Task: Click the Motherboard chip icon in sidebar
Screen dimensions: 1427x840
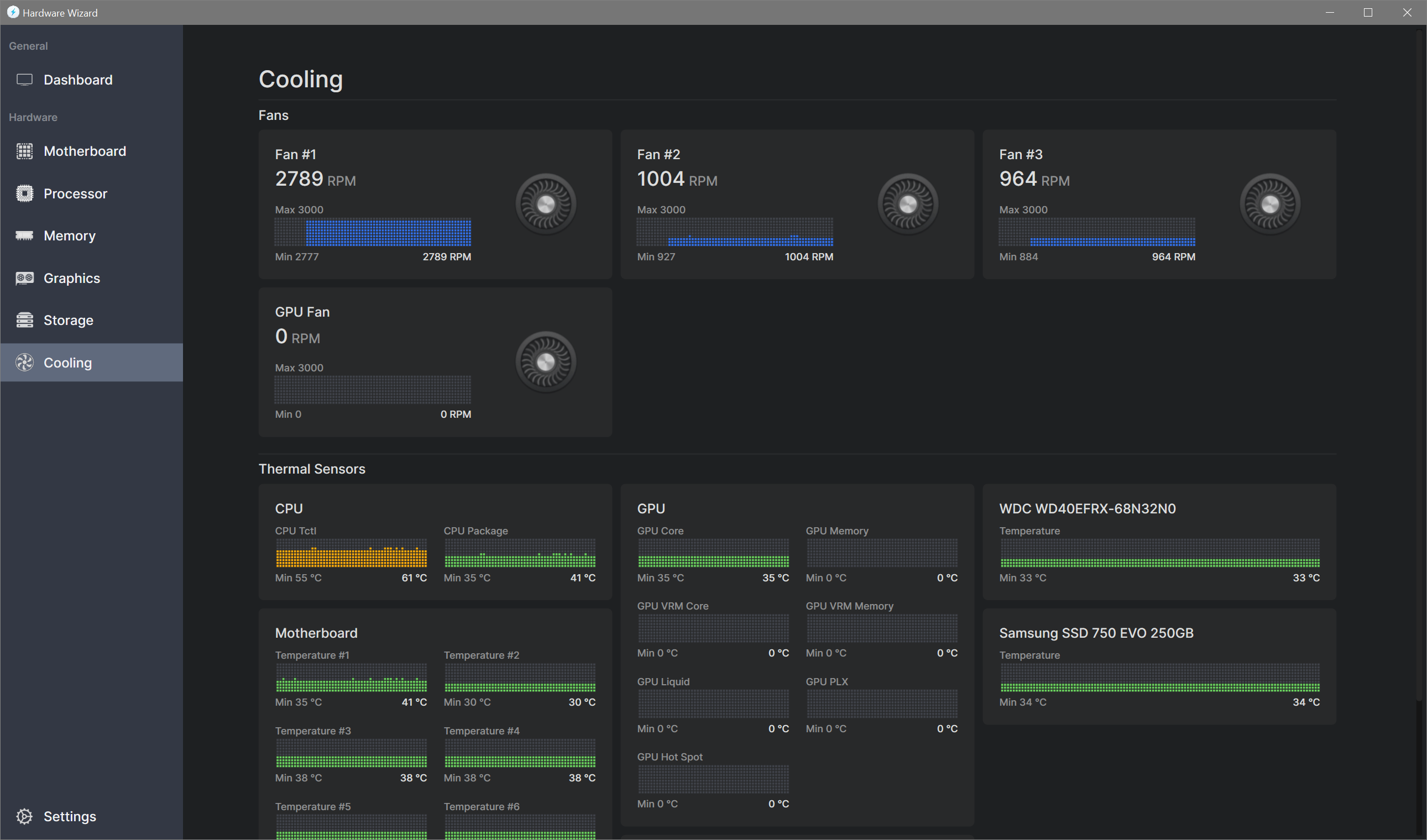Action: (24, 151)
